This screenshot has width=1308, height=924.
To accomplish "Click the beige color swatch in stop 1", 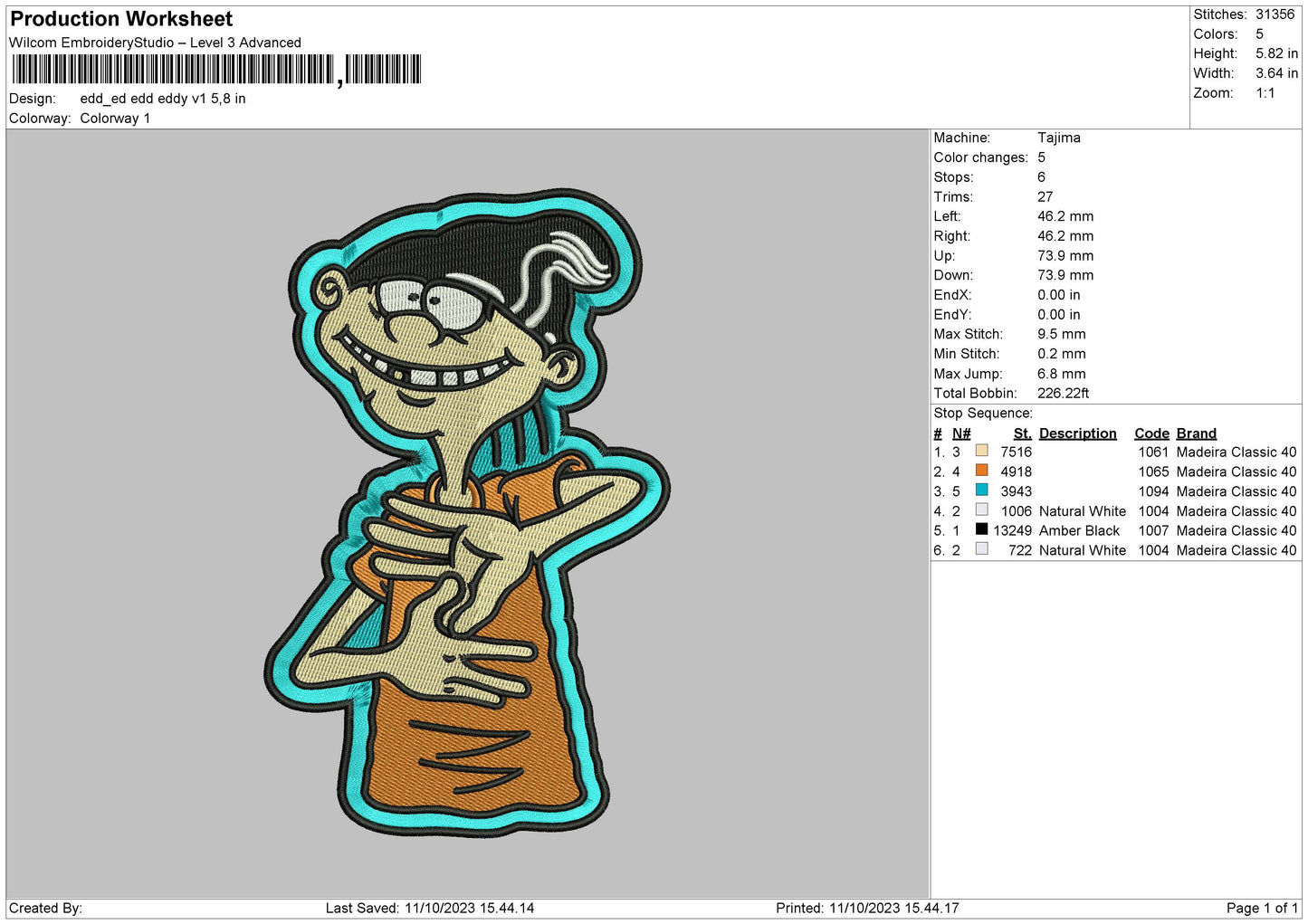I will click(981, 451).
